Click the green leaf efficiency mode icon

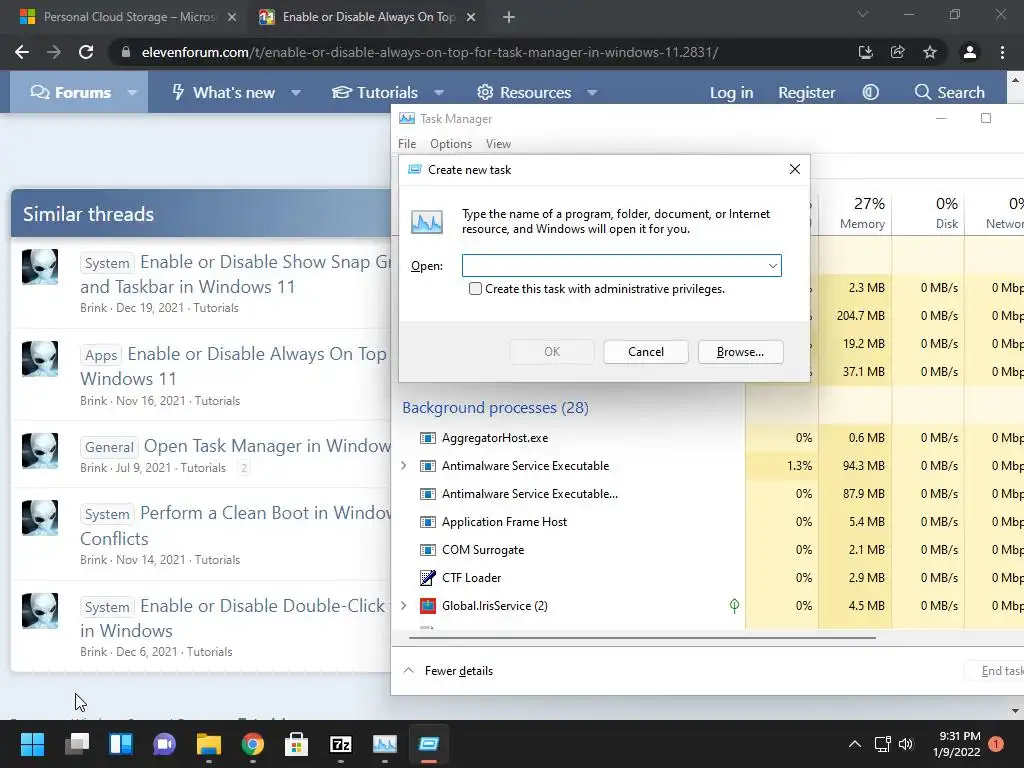(734, 606)
